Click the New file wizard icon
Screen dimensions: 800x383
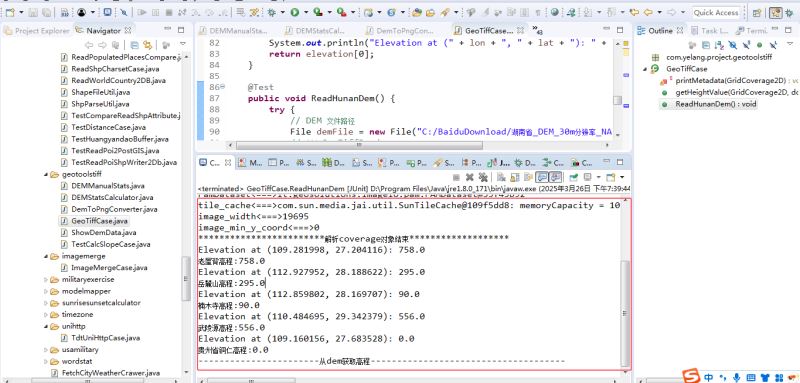[x=10, y=12]
